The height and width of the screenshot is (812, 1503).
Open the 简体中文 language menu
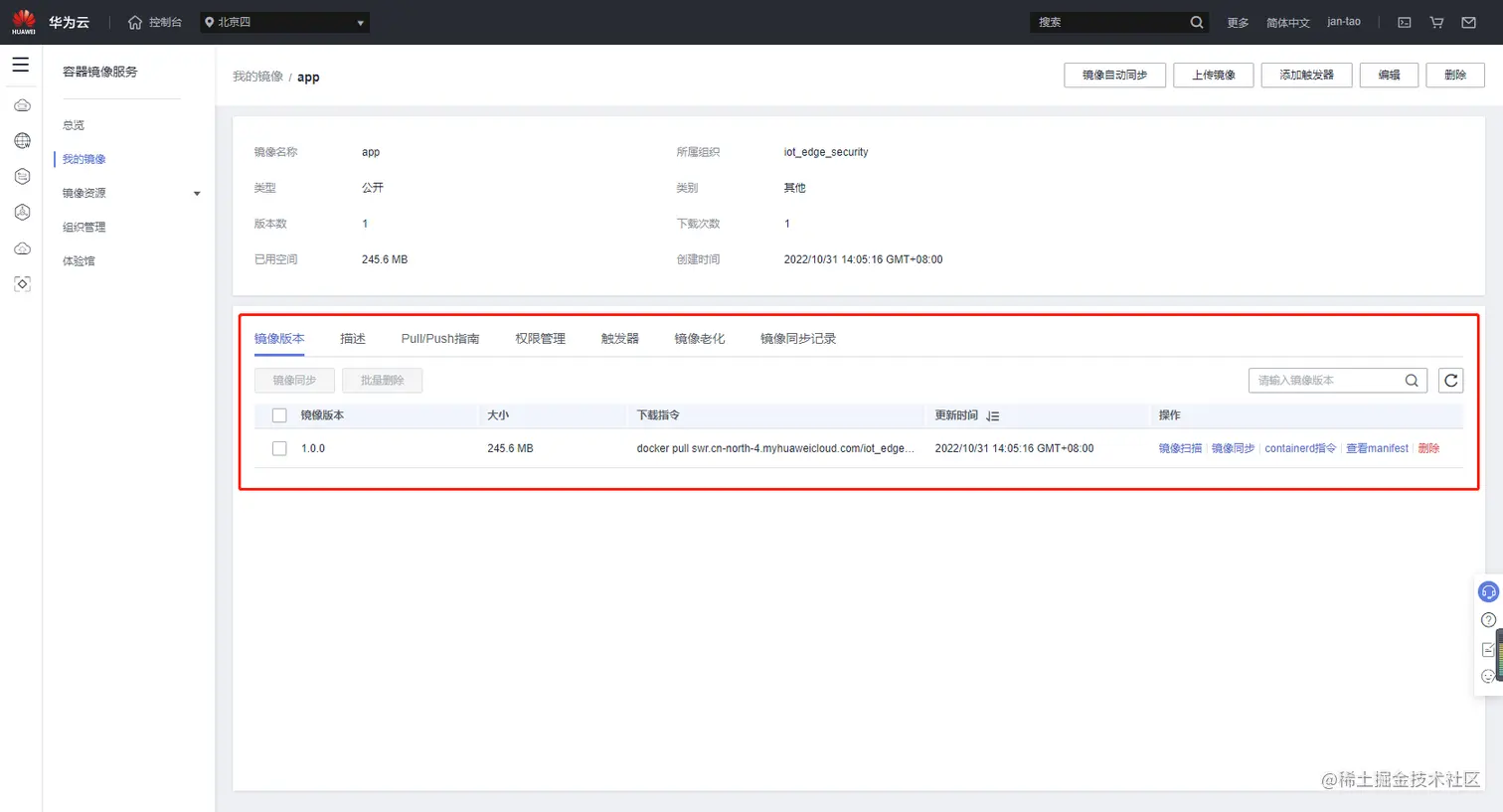pyautogui.click(x=1288, y=22)
